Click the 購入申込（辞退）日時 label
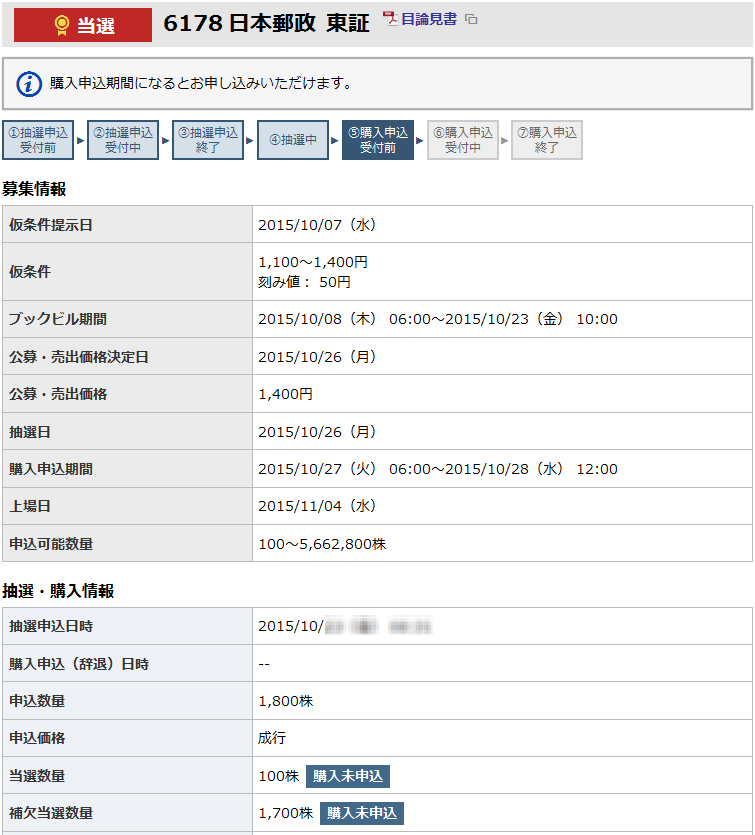This screenshot has height=835, width=755. click(x=79, y=664)
